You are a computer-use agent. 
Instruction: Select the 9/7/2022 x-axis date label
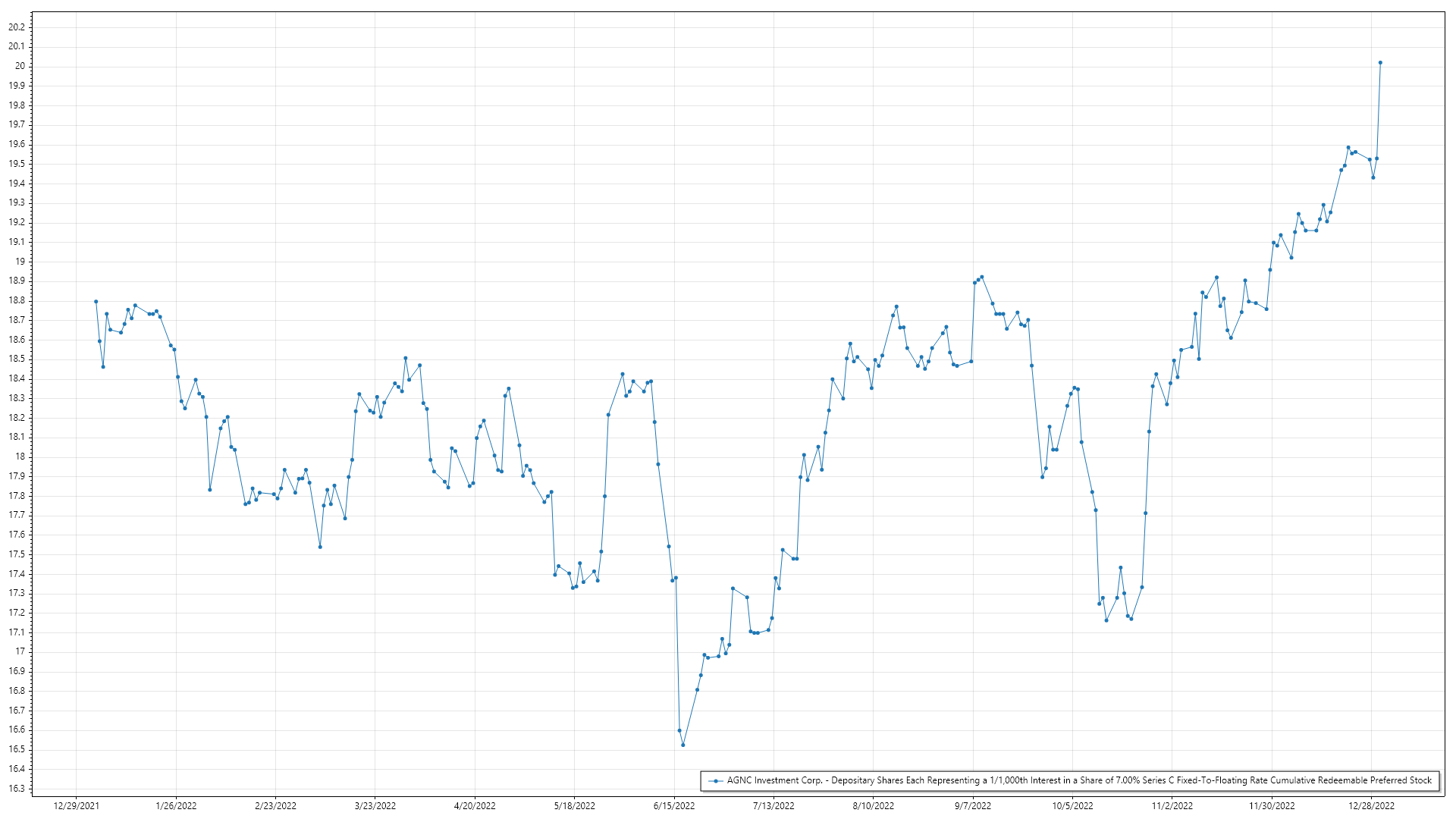coord(973,806)
